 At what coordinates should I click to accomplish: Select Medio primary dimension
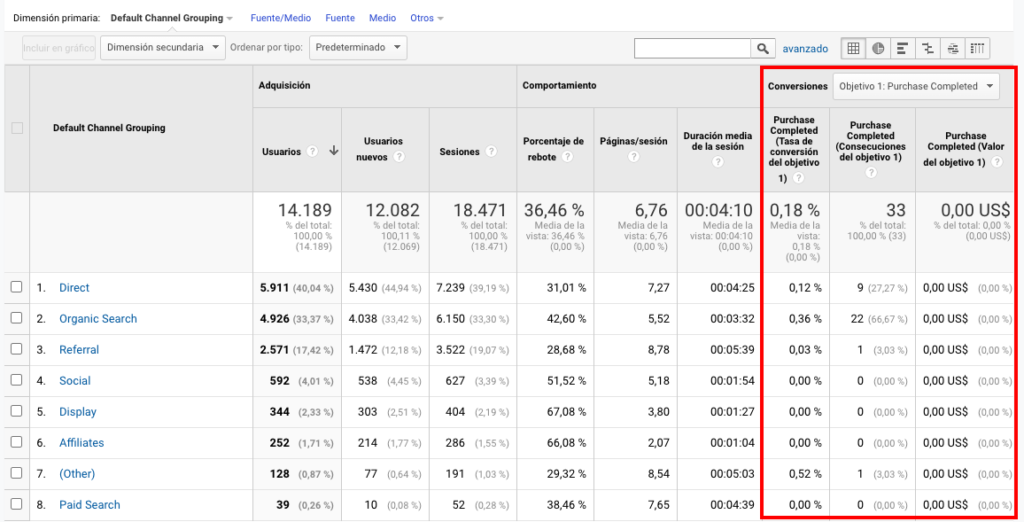[382, 18]
